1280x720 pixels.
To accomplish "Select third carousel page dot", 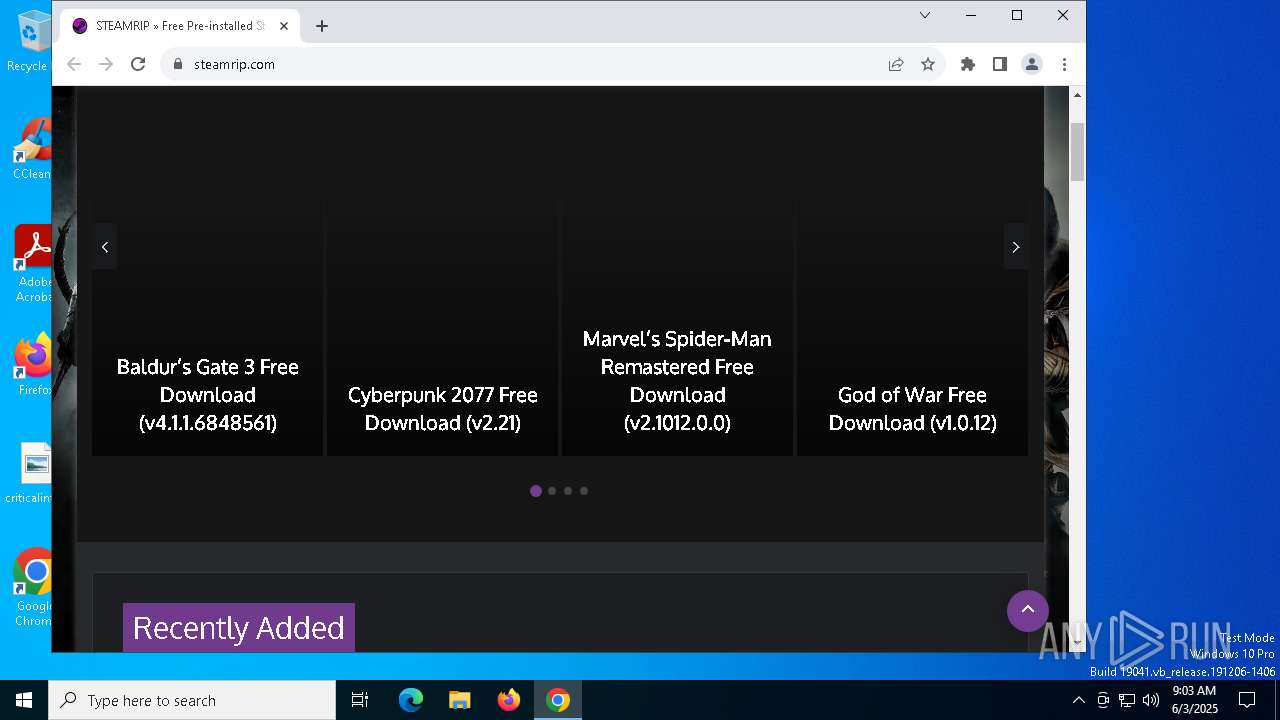I will click(x=568, y=491).
